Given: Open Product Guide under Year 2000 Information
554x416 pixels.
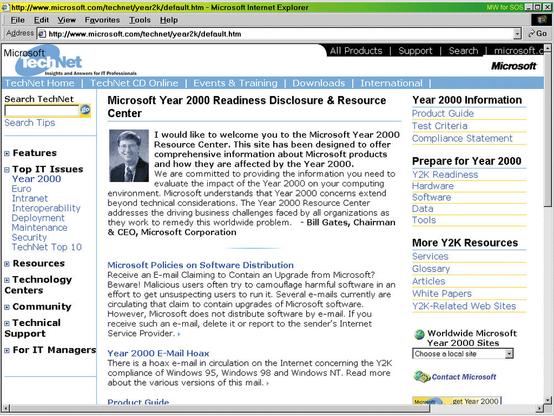Looking at the screenshot, I should (x=443, y=113).
